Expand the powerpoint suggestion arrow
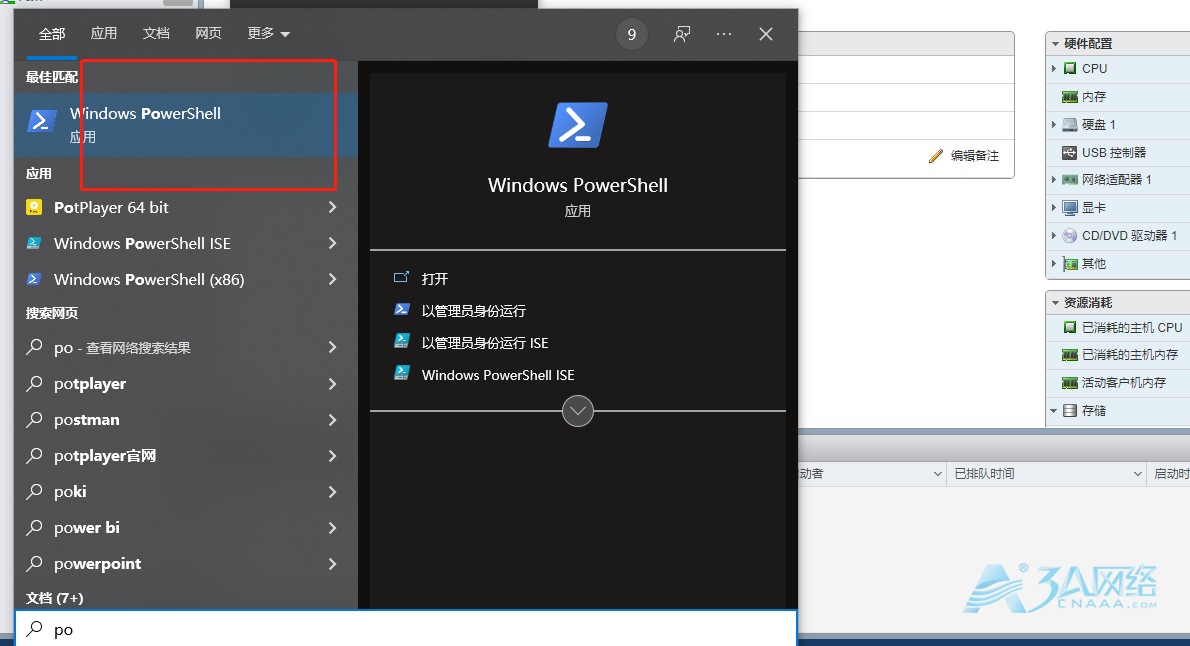This screenshot has width=1190, height=646. [x=332, y=563]
